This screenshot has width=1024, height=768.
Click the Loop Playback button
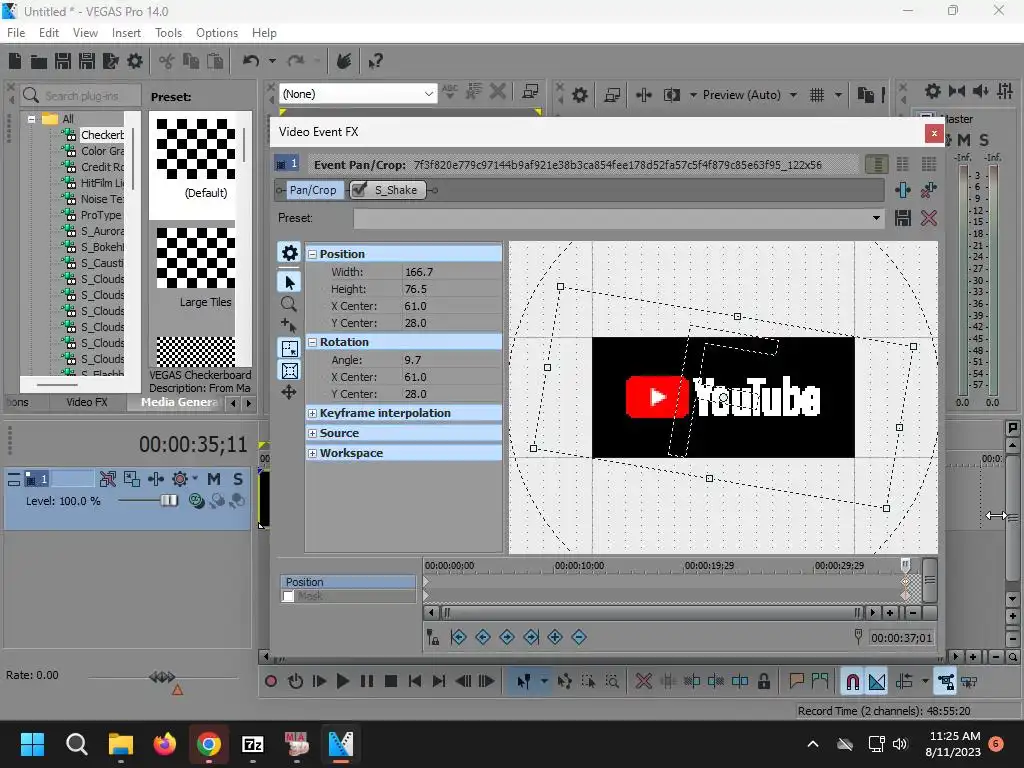pyautogui.click(x=295, y=682)
